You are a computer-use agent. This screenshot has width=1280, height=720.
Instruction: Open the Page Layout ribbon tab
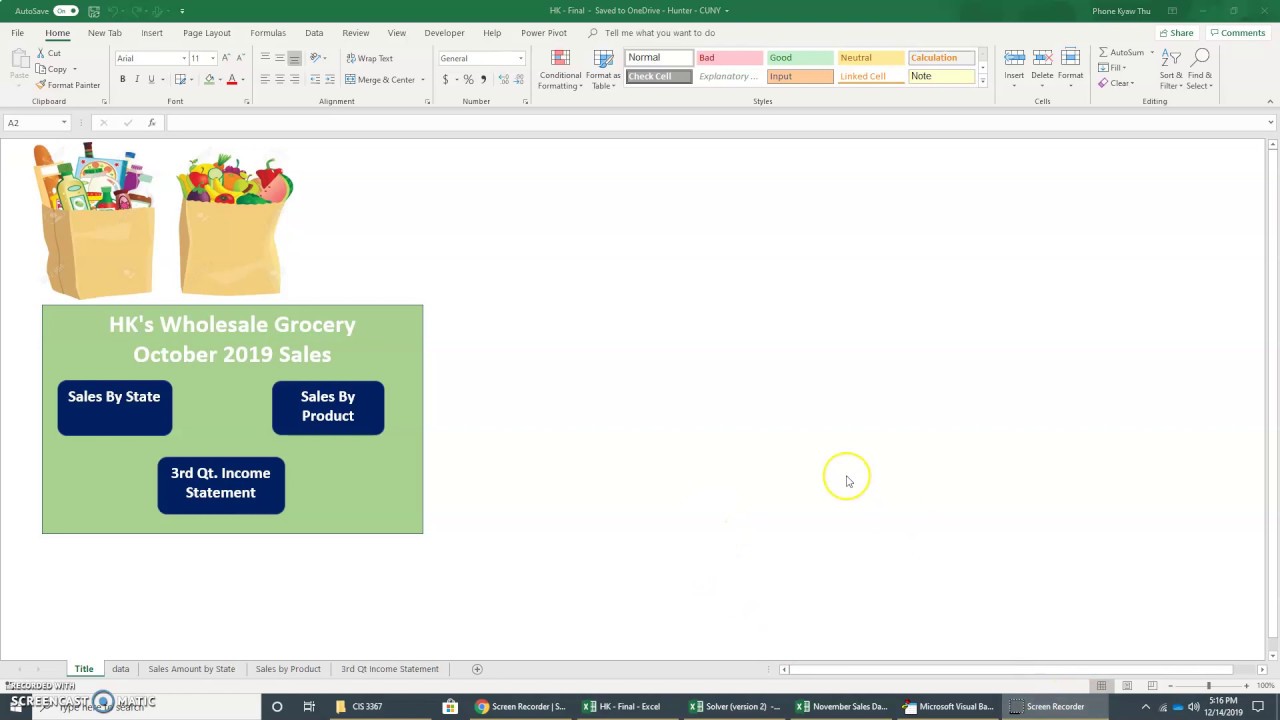coord(207,33)
